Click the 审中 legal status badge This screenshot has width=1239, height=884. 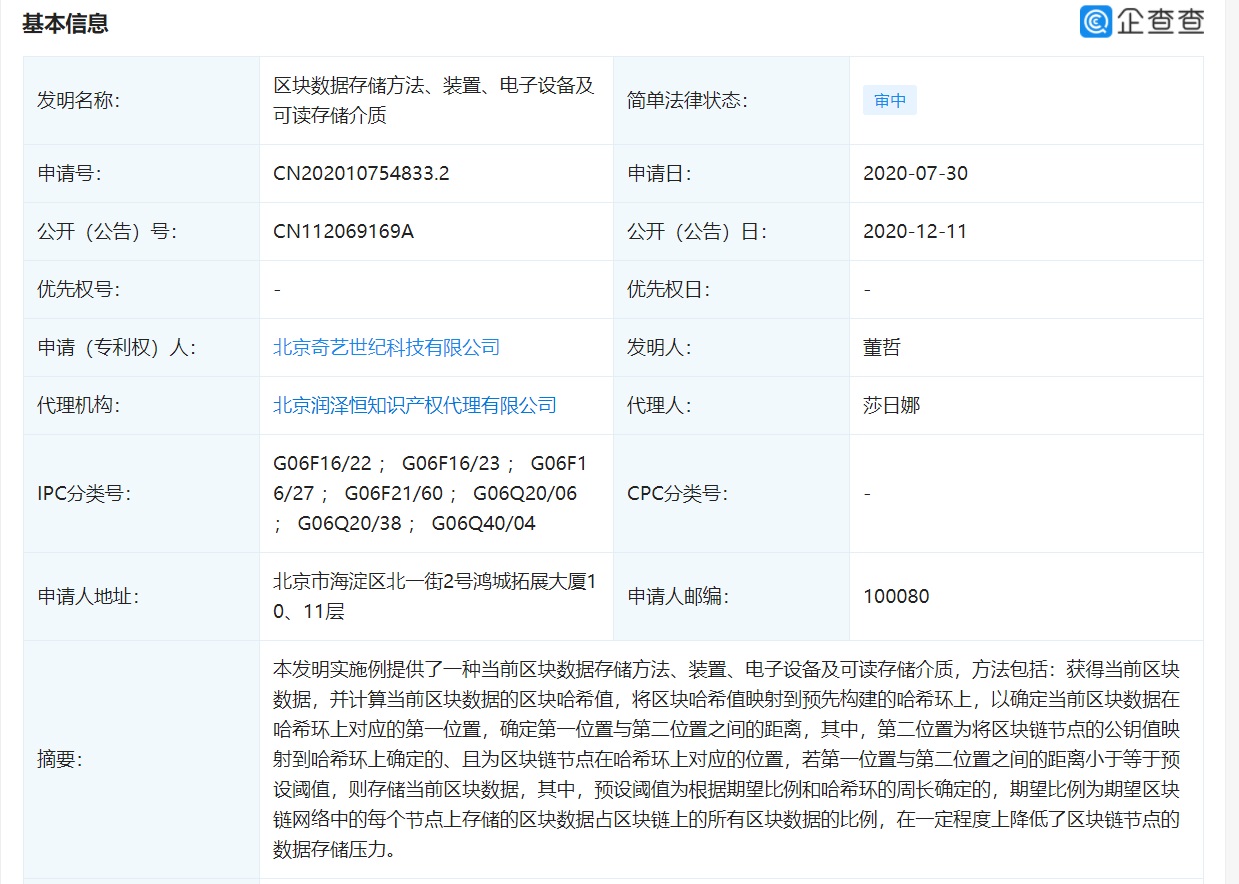click(889, 101)
